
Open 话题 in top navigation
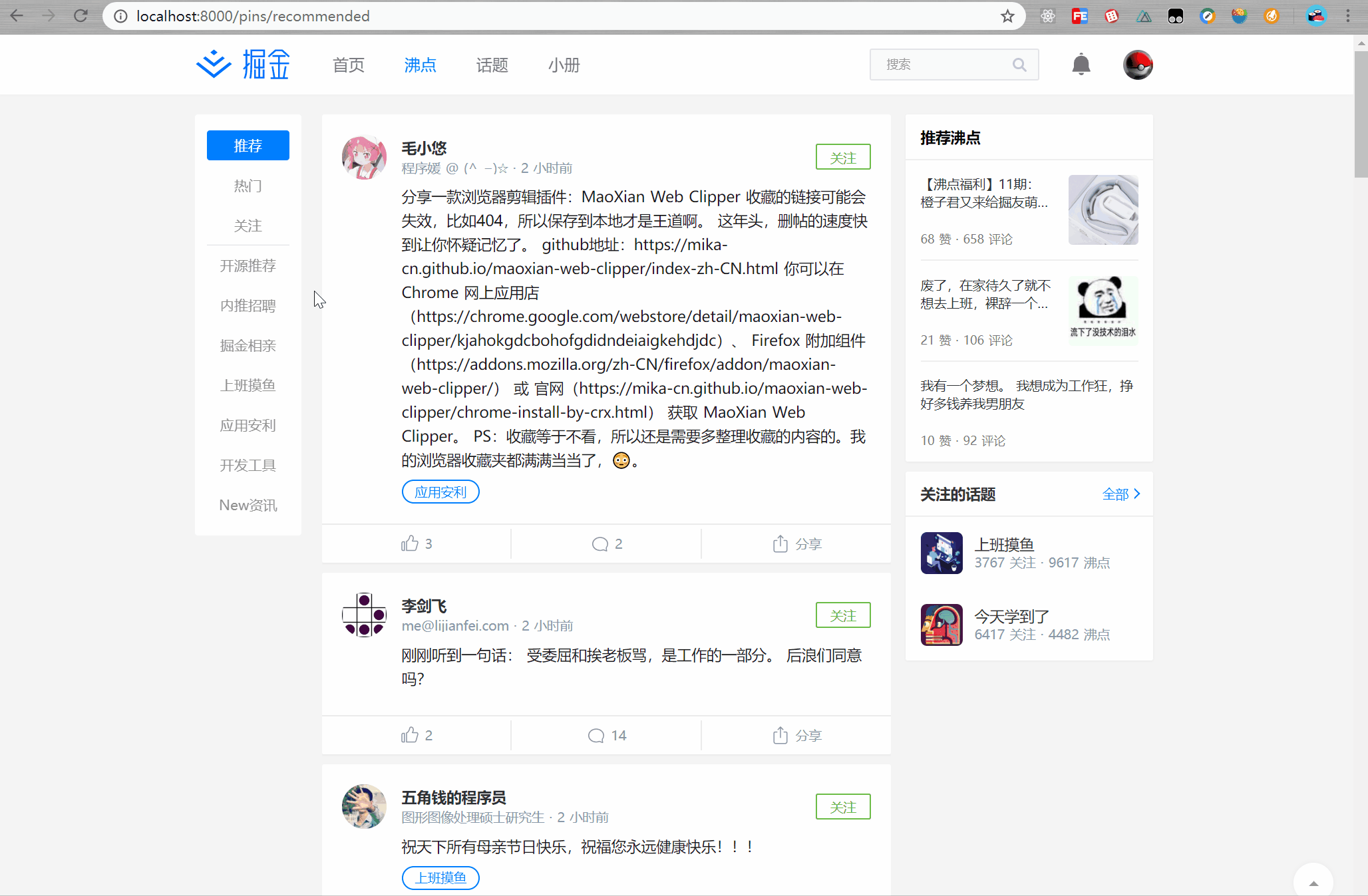click(492, 65)
